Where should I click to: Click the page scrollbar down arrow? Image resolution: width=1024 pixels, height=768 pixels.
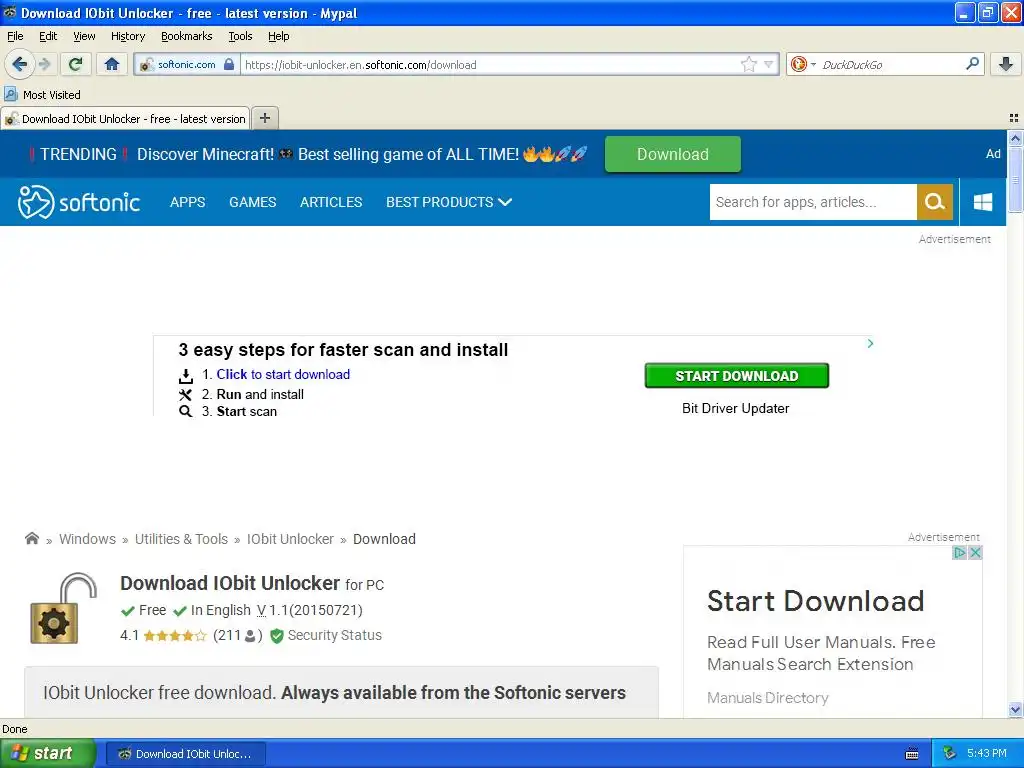[1015, 709]
